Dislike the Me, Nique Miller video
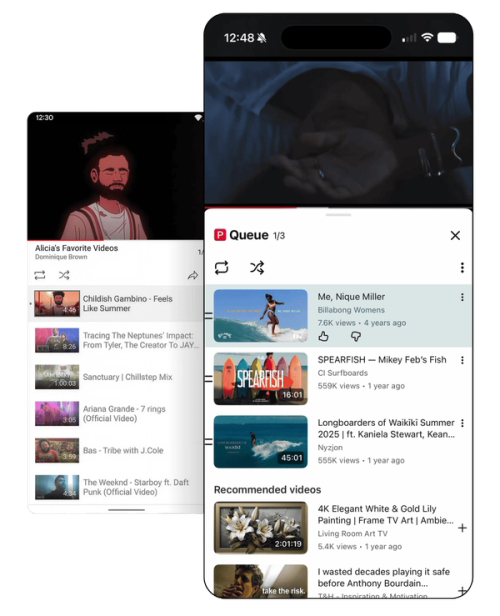Image resolution: width=500 pixels, height=616 pixels. tap(356, 336)
